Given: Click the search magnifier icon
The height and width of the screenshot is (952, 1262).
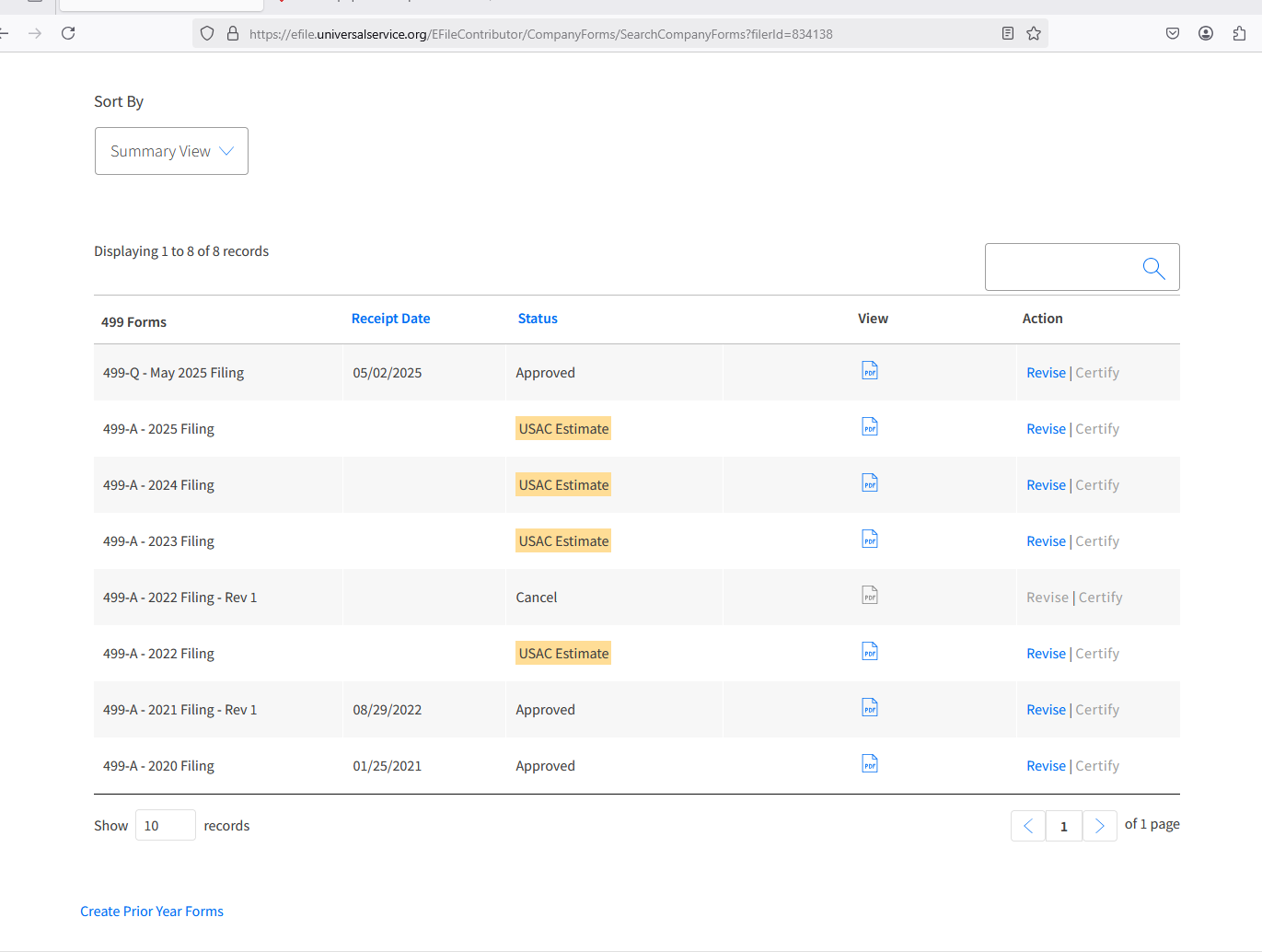Looking at the screenshot, I should coord(1153,268).
